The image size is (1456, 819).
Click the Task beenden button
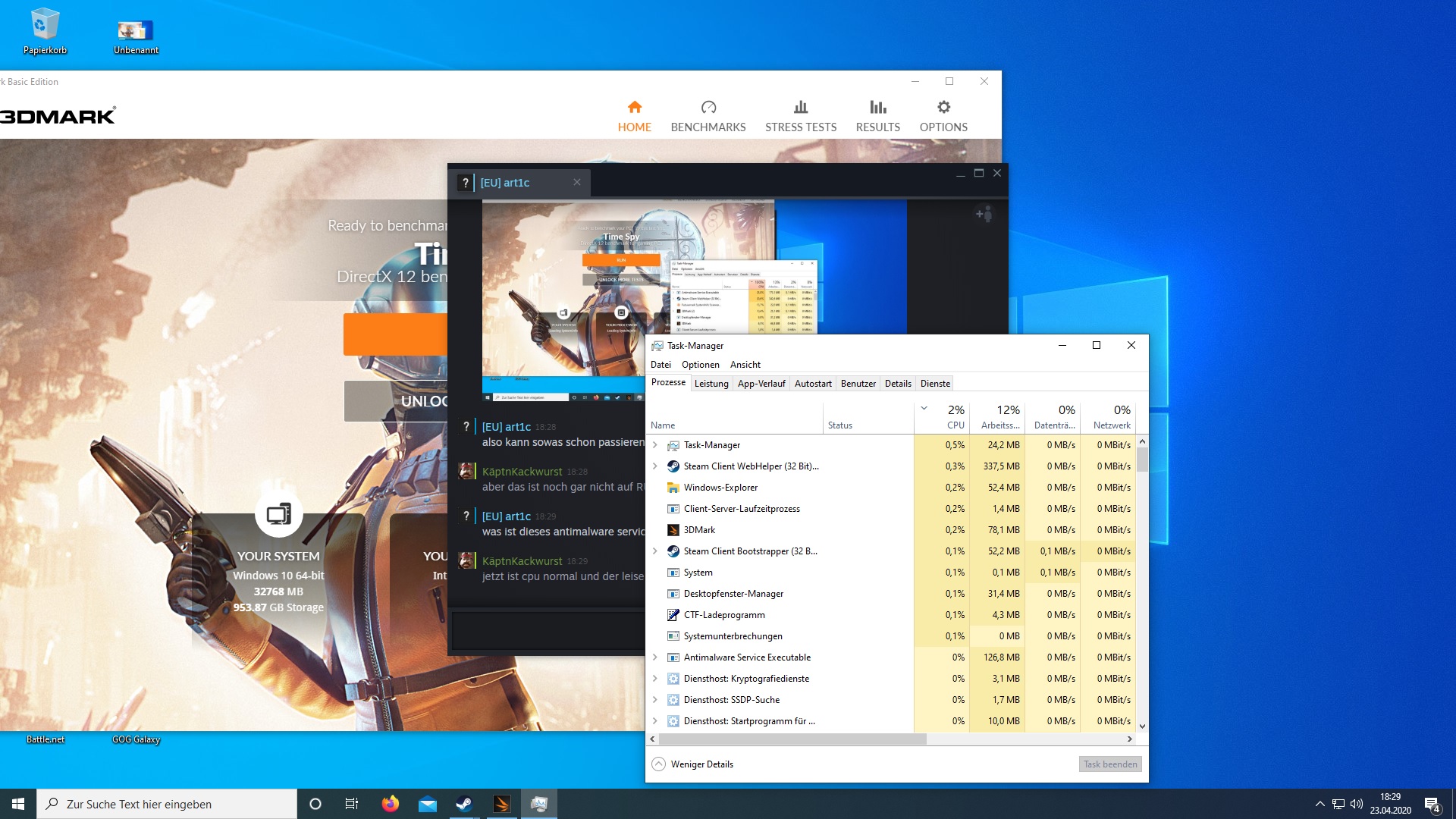(x=1109, y=764)
